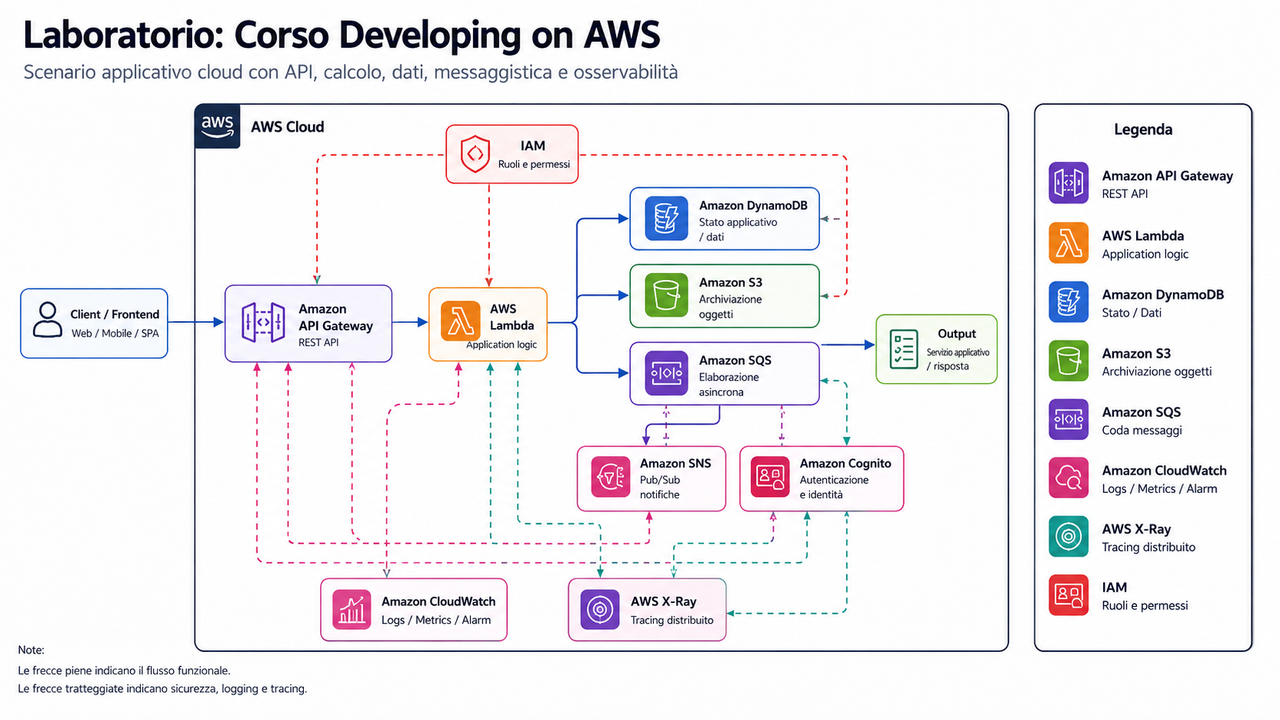Select the "Elaborazione asincrona" text
This screenshot has height=720, width=1280.
click(729, 385)
